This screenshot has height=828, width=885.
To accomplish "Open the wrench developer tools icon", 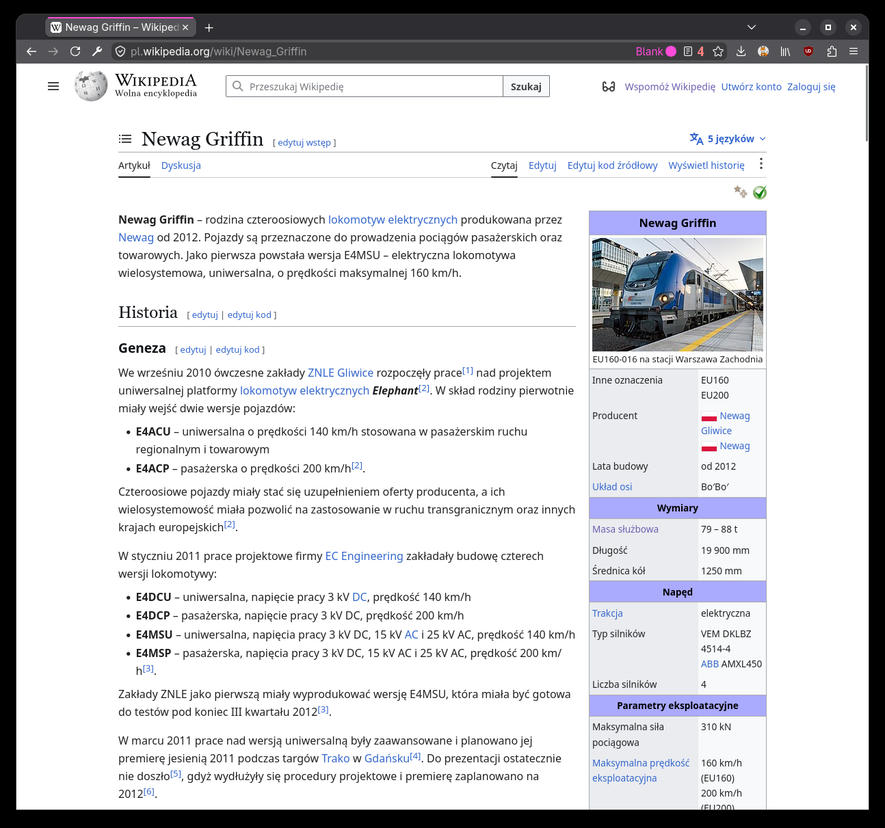I will (97, 51).
